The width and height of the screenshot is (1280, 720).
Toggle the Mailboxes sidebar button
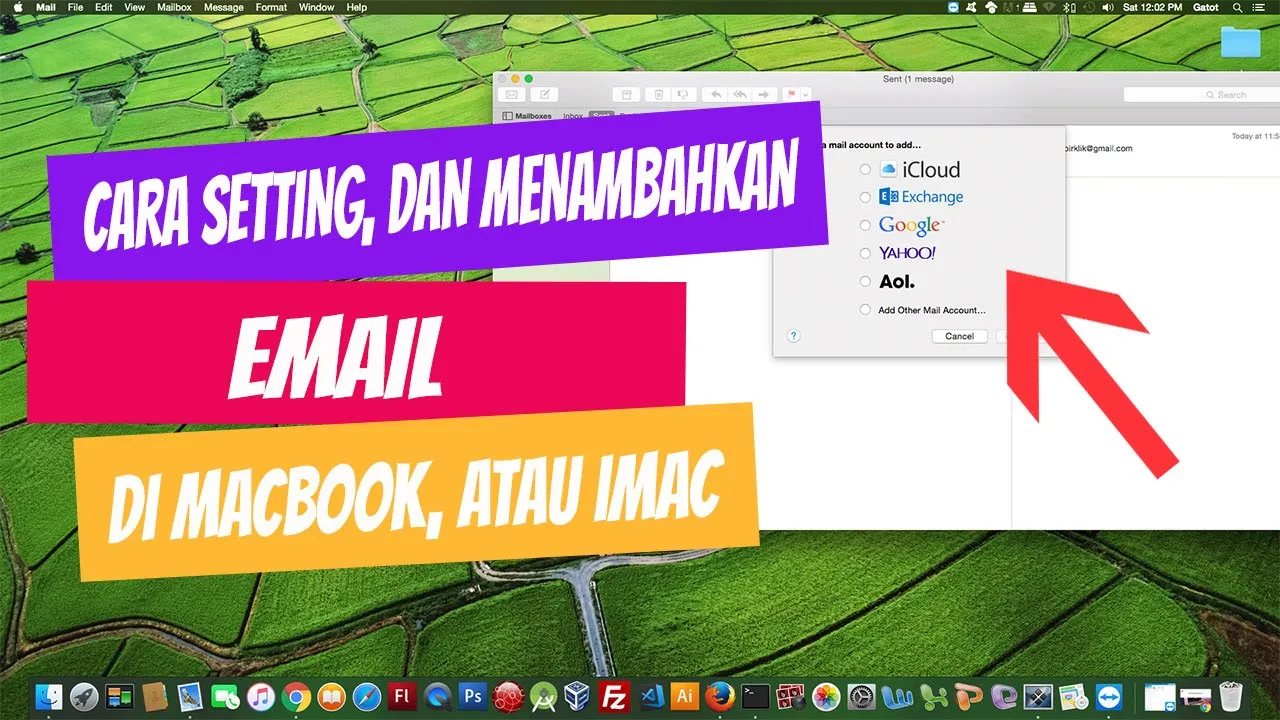(527, 116)
